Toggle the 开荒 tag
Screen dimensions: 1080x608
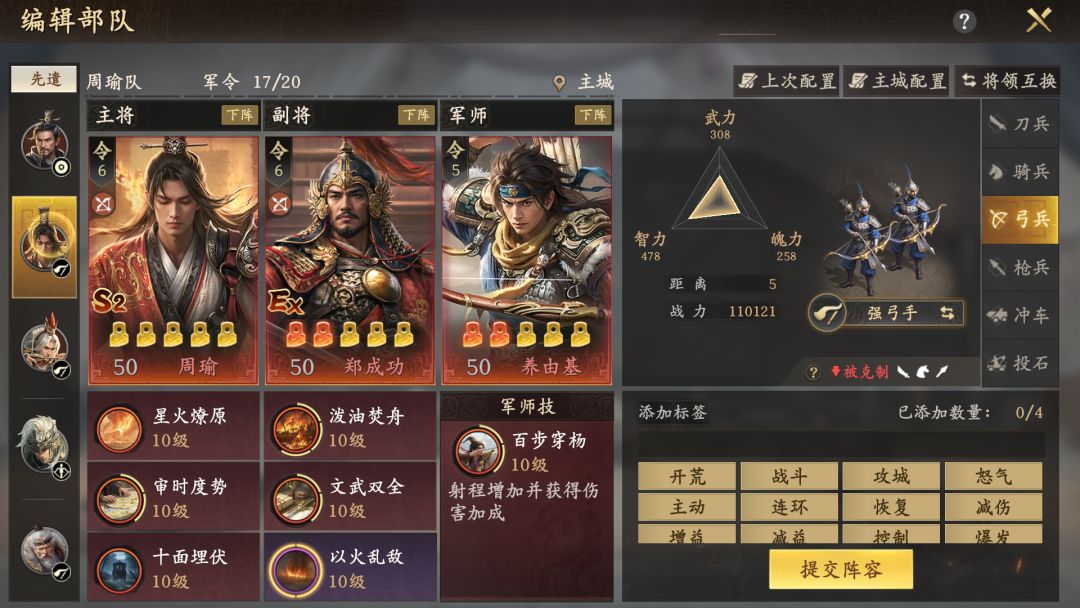pyautogui.click(x=687, y=476)
